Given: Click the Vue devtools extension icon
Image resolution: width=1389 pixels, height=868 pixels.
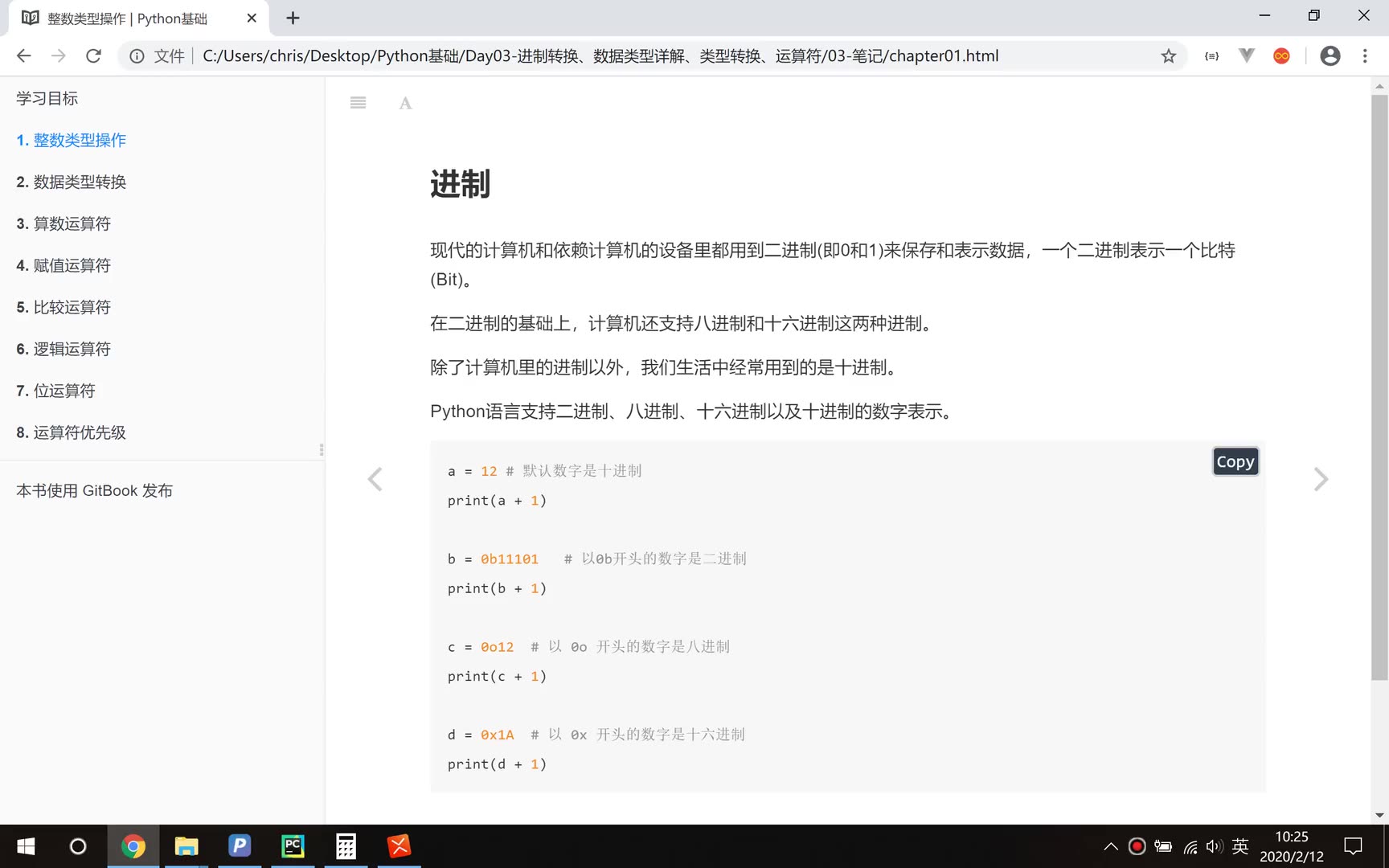Looking at the screenshot, I should pyautogui.click(x=1247, y=55).
